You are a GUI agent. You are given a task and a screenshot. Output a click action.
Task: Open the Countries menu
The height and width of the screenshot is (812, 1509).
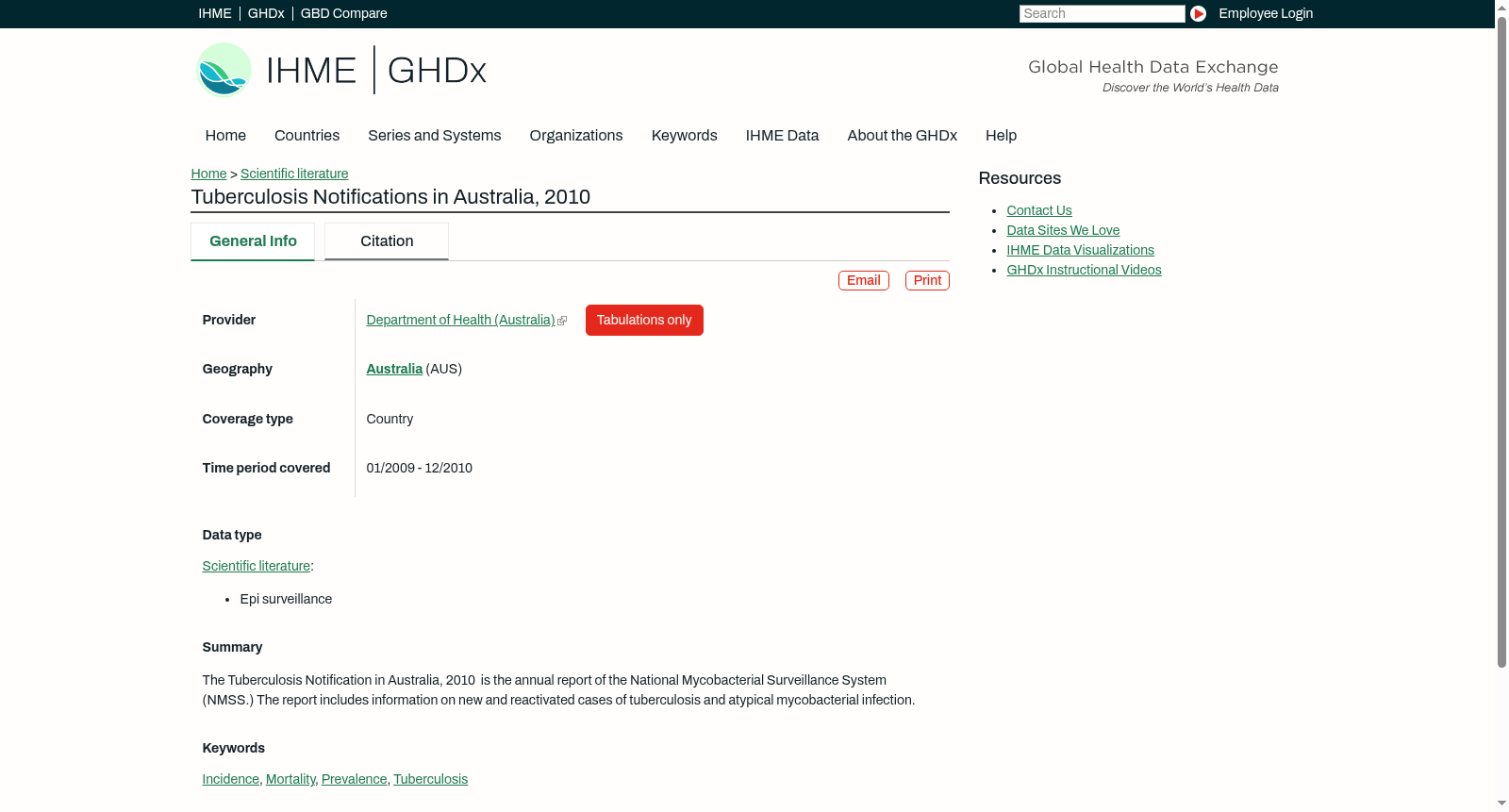(307, 135)
